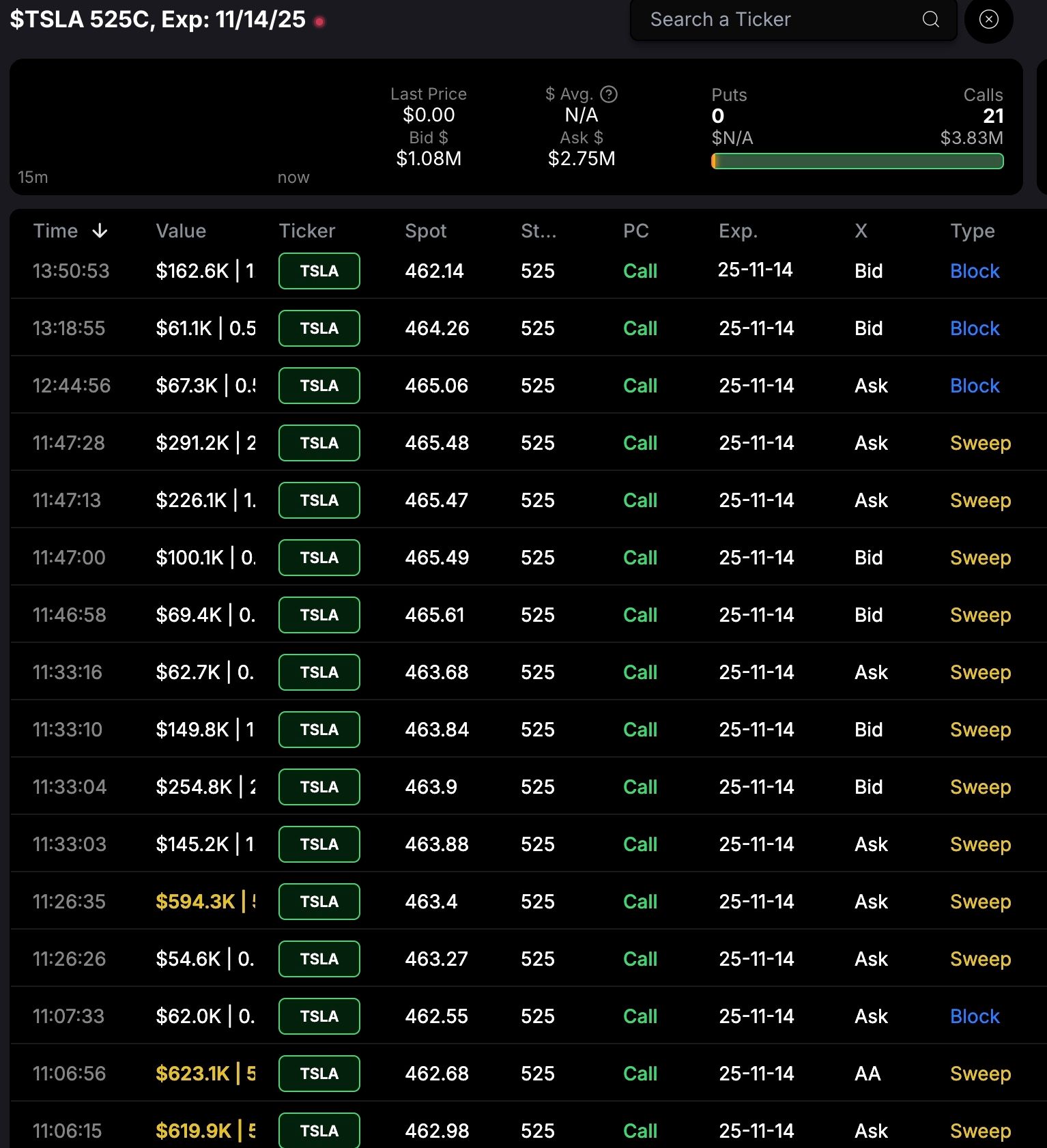
Task: Open the $ Avg. help question mark
Action: coord(609,94)
